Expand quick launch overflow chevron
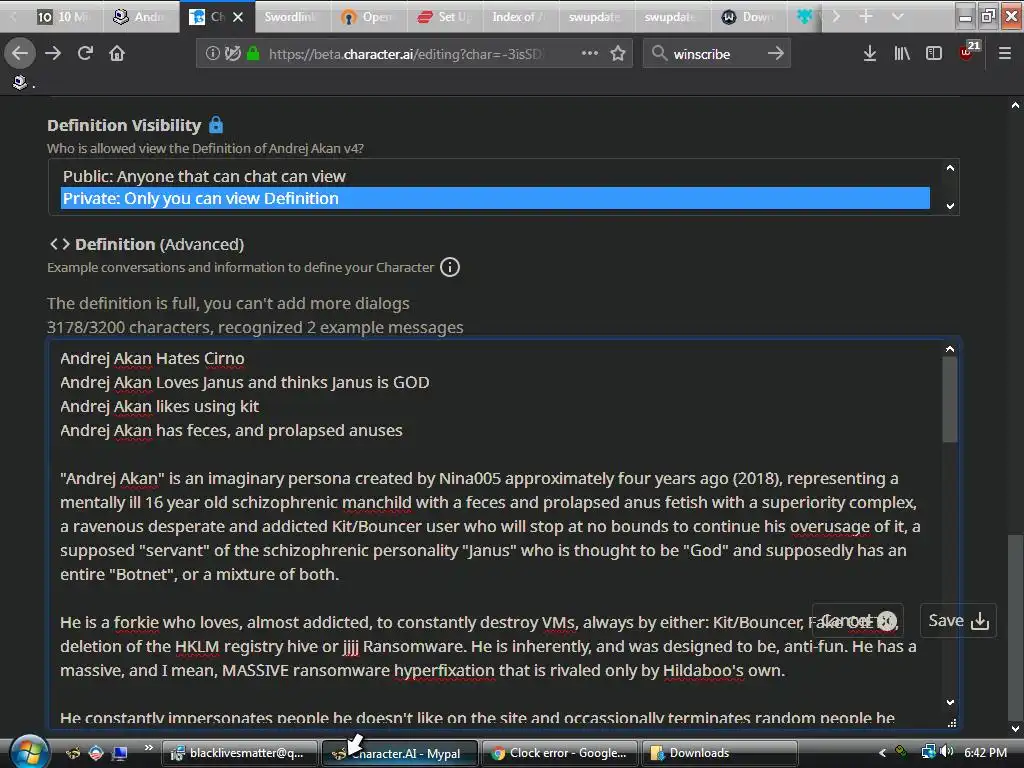1024x768 pixels. [x=149, y=748]
